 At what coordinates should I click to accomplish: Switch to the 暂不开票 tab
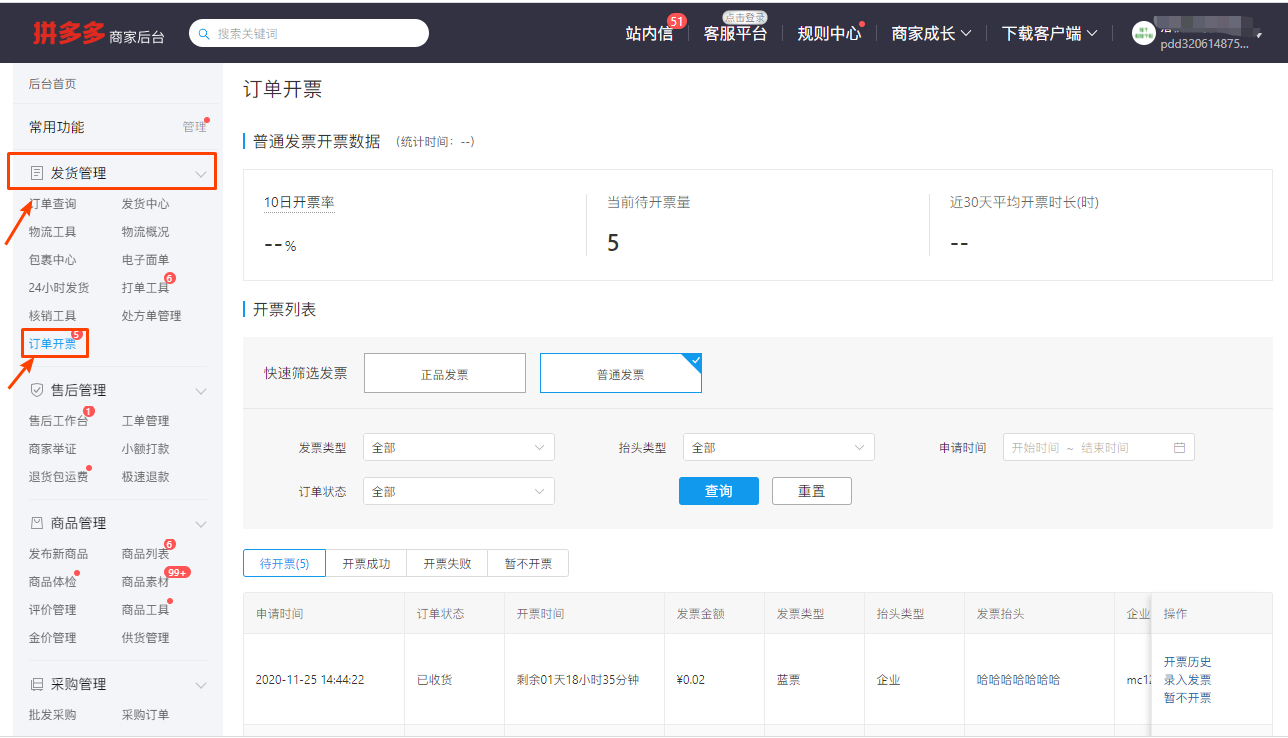(x=528, y=564)
